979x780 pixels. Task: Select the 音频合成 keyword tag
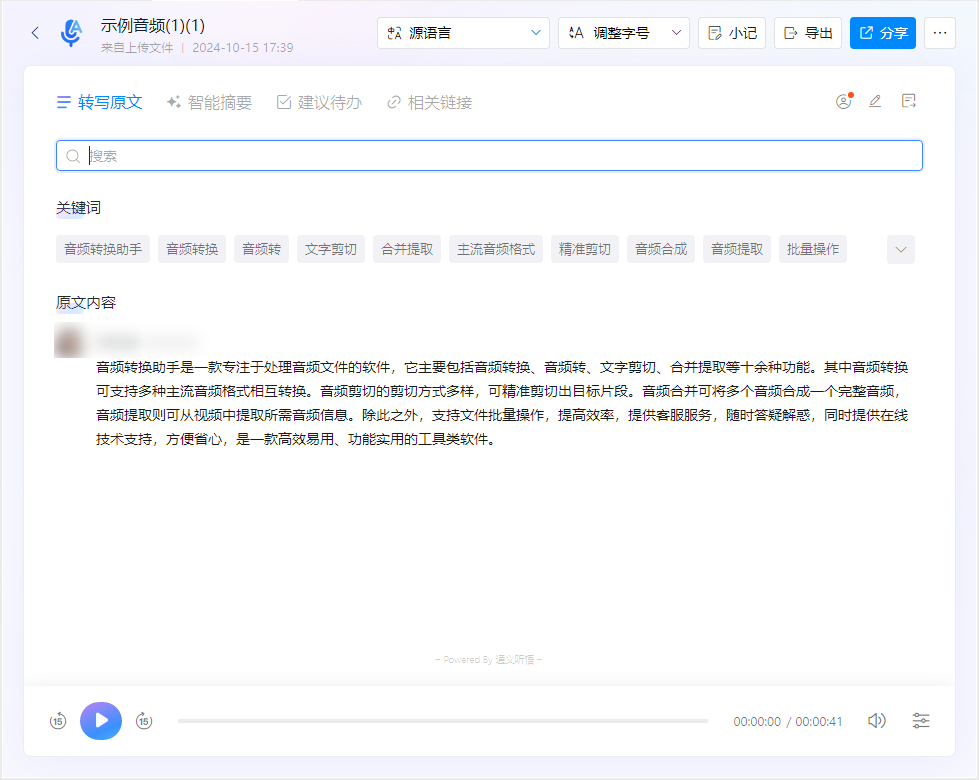[x=661, y=249]
